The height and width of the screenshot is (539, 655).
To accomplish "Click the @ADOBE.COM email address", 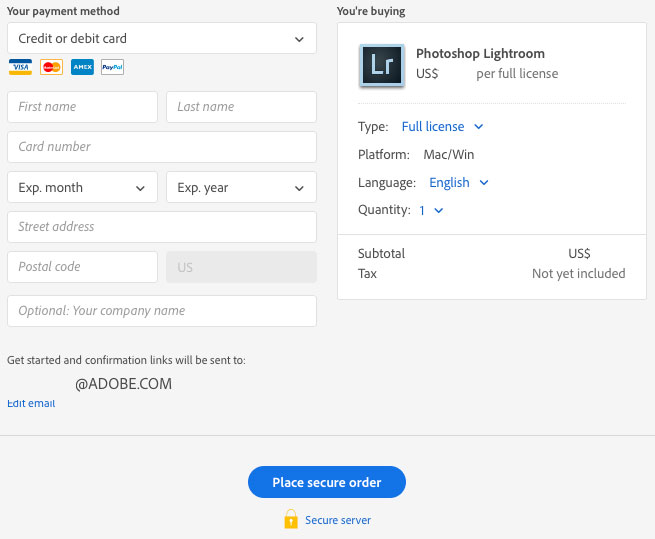I will 123,384.
